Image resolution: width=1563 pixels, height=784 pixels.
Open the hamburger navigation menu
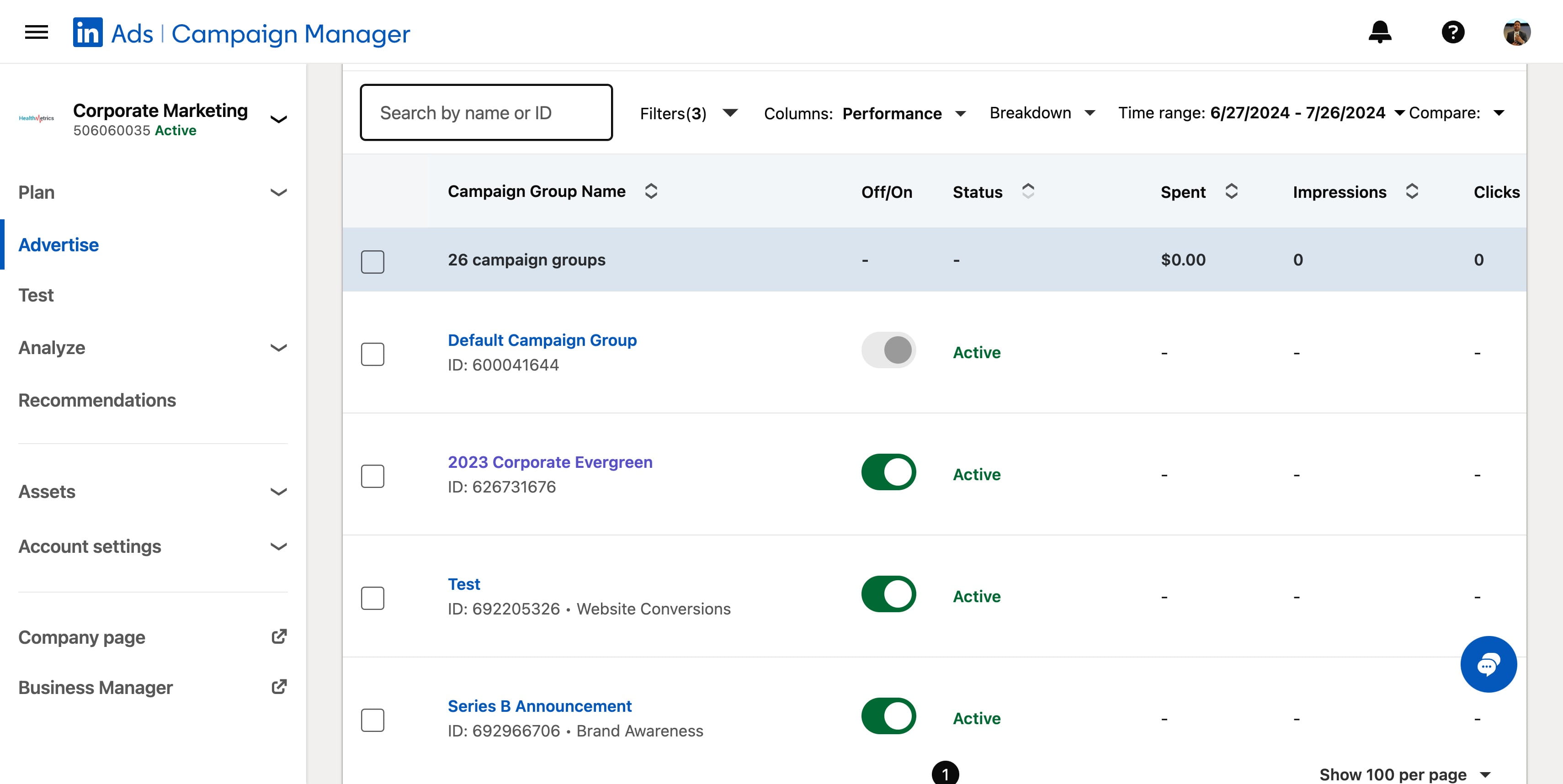pos(36,32)
